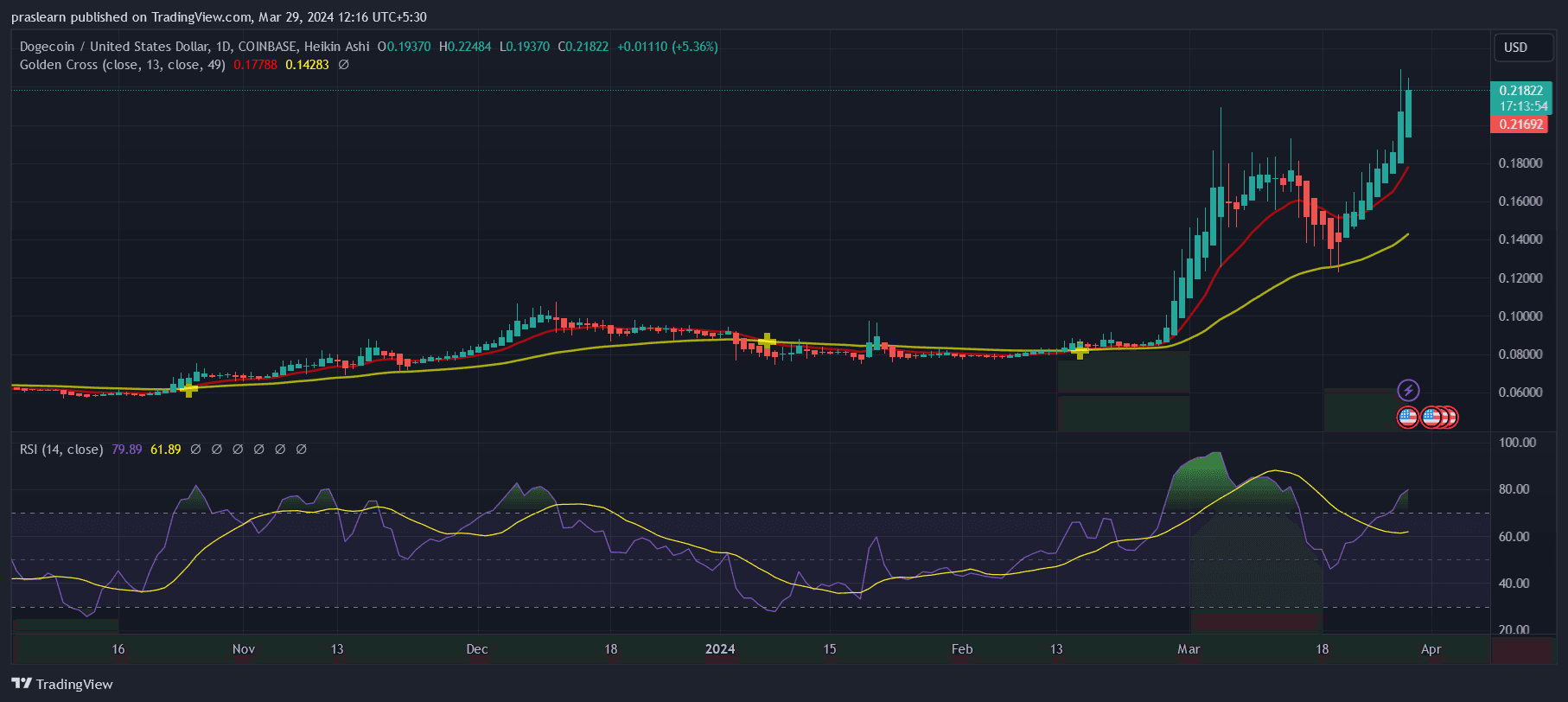Click the green current price label 0.21822
1568x702 pixels.
(x=1520, y=91)
